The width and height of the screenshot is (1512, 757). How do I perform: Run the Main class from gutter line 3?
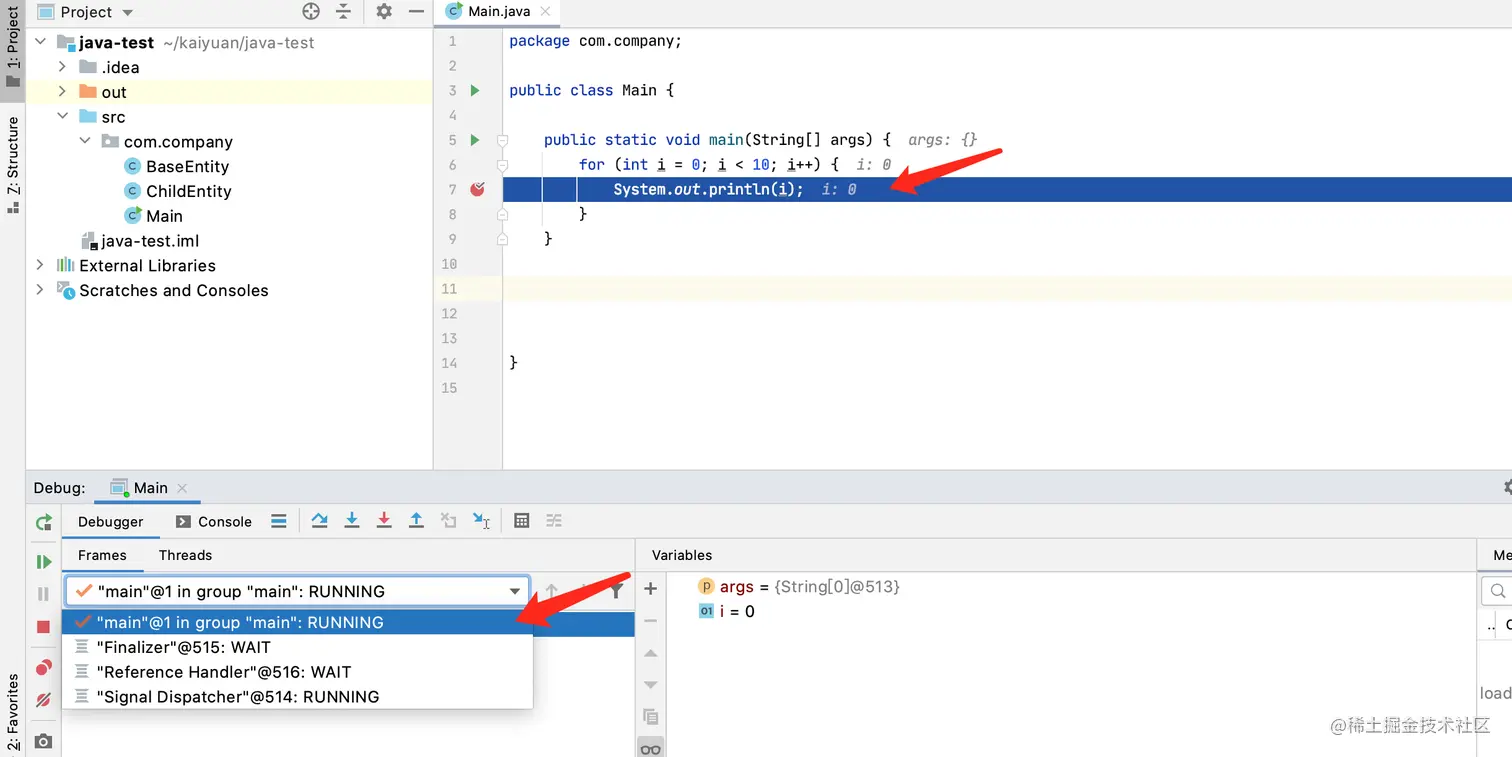(x=475, y=90)
